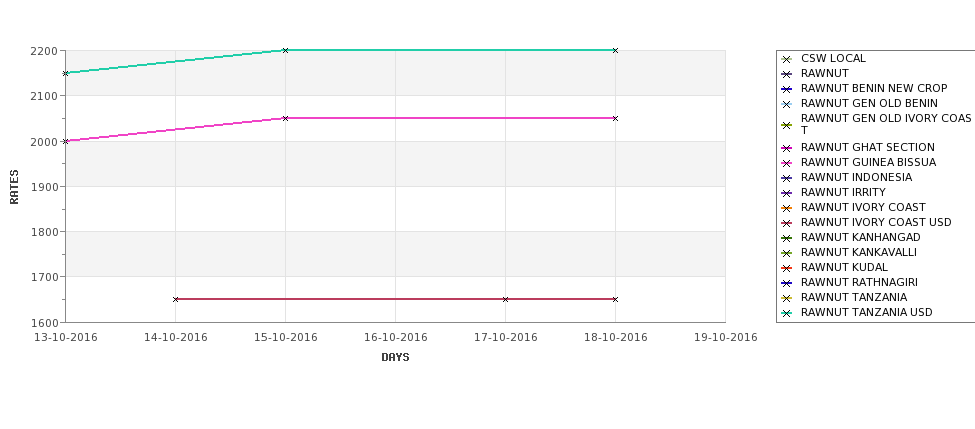Image resolution: width=975 pixels, height=429 pixels.
Task: Click the RAWNUT BENIN NEW CROP legend marker
Action: tap(787, 89)
